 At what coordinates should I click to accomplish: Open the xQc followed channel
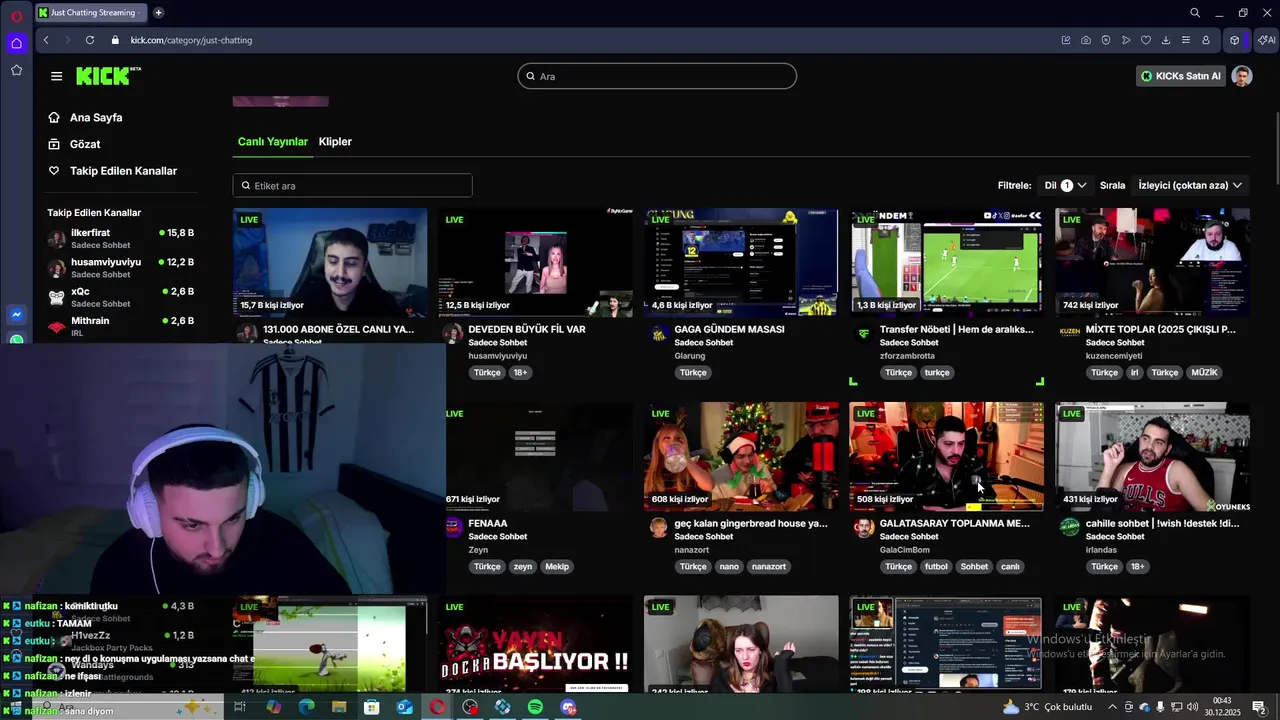tap(120, 297)
